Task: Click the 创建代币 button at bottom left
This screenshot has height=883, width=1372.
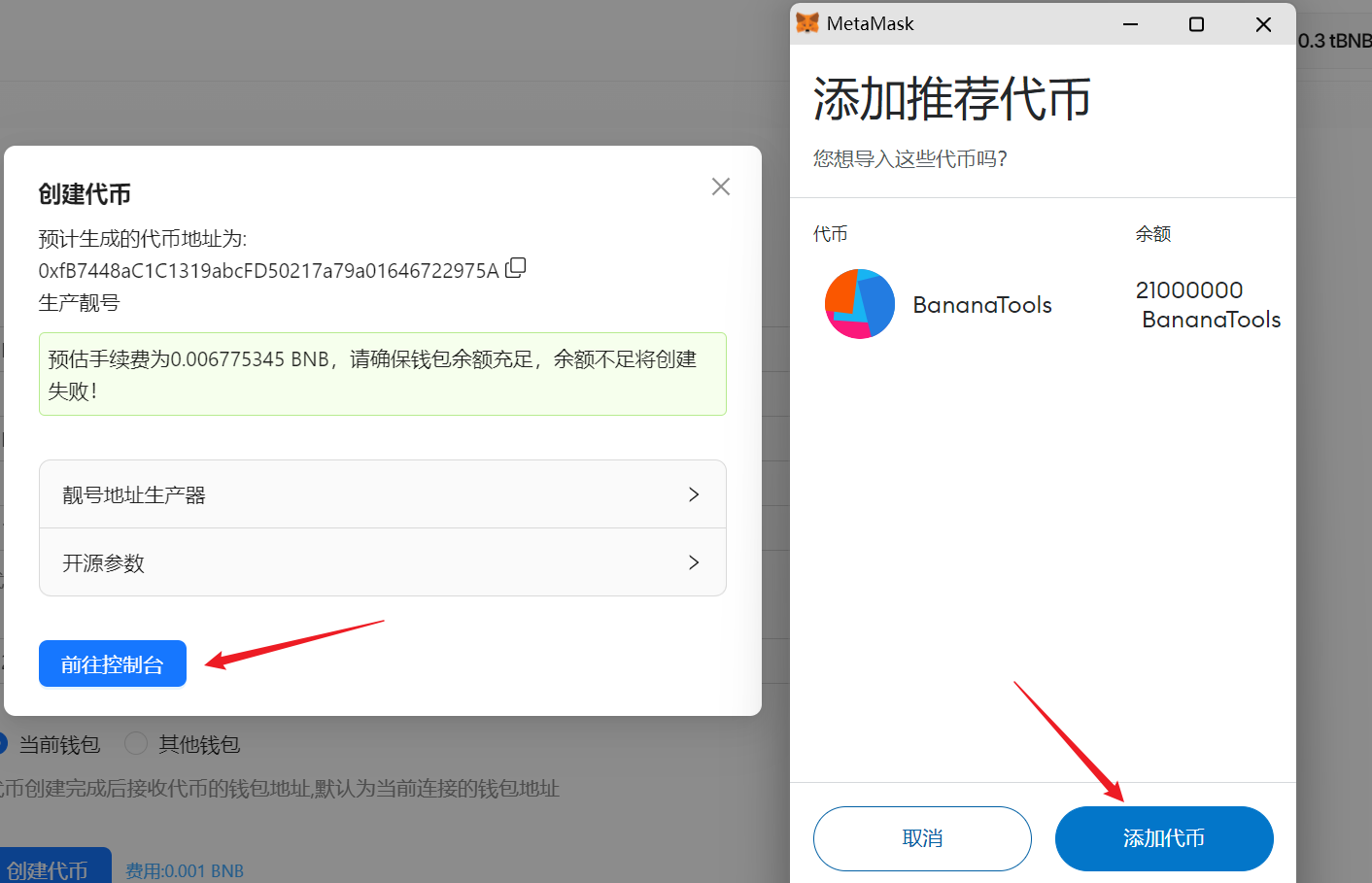Action: [x=49, y=868]
